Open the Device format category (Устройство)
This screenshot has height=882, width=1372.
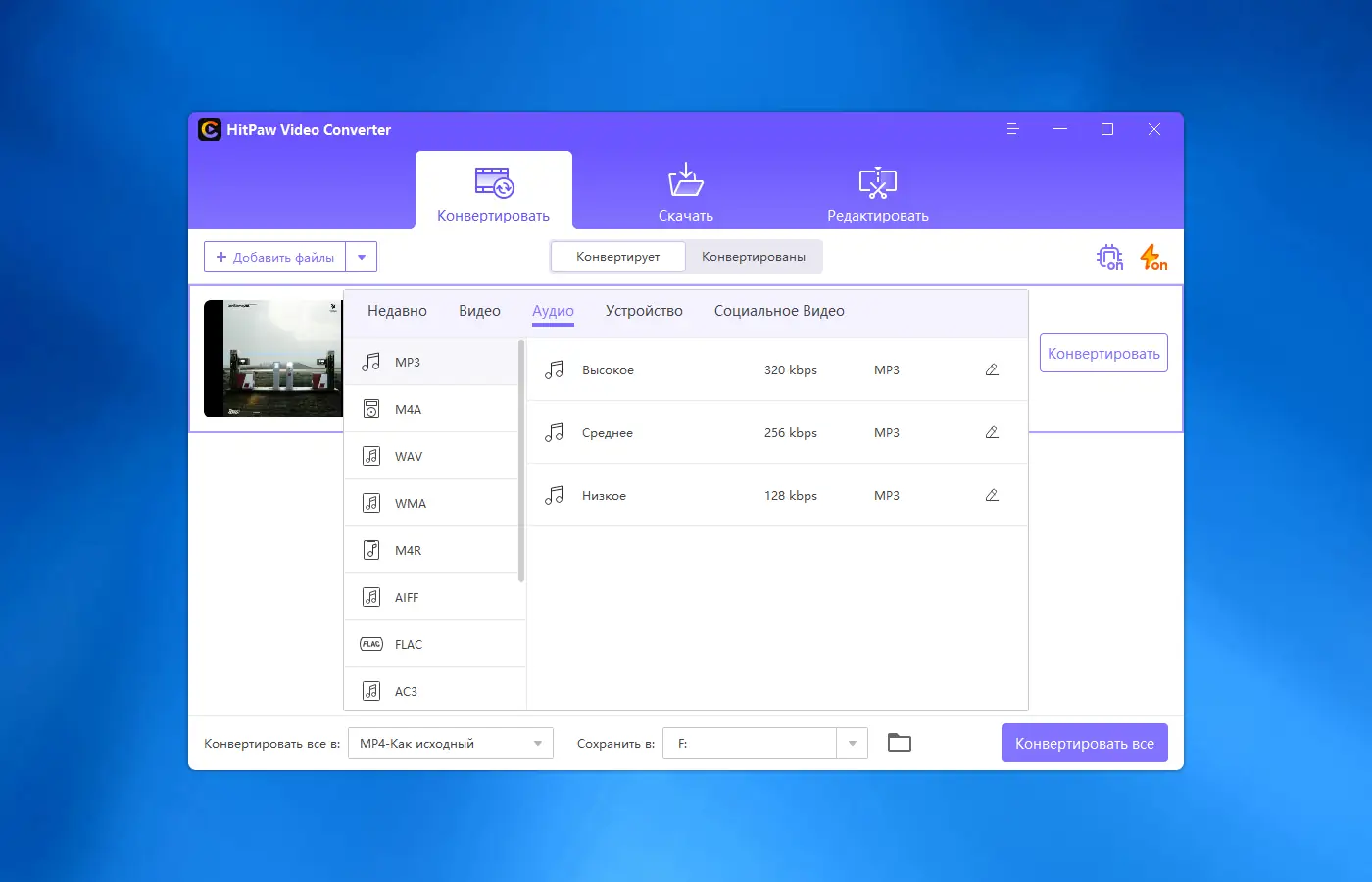tap(644, 311)
